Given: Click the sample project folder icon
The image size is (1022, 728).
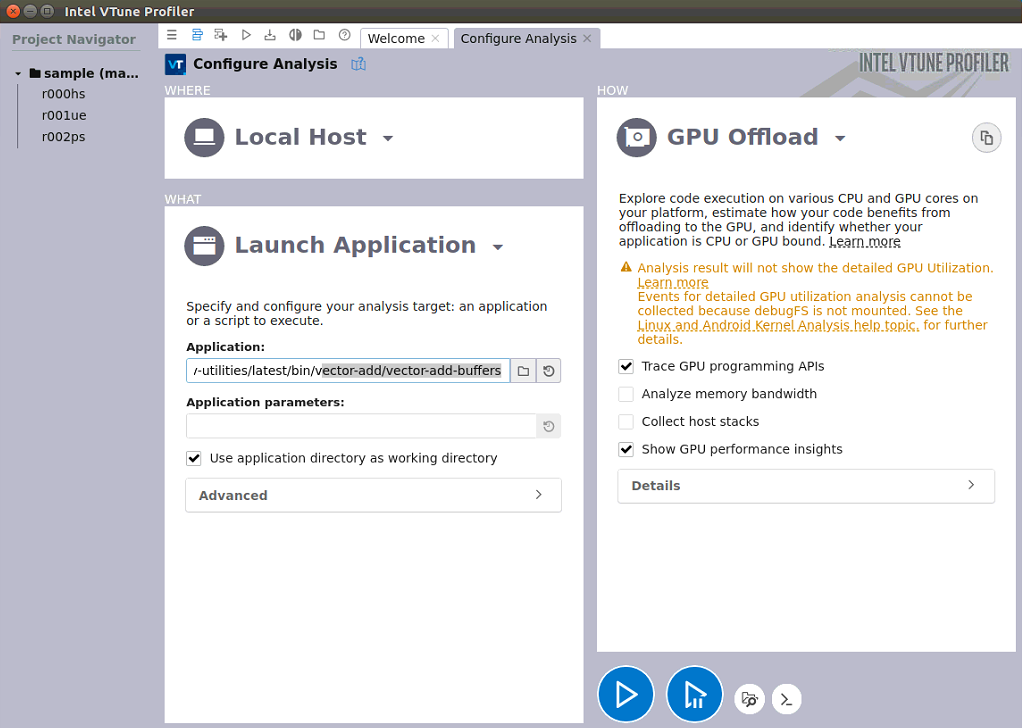Looking at the screenshot, I should [x=35, y=73].
